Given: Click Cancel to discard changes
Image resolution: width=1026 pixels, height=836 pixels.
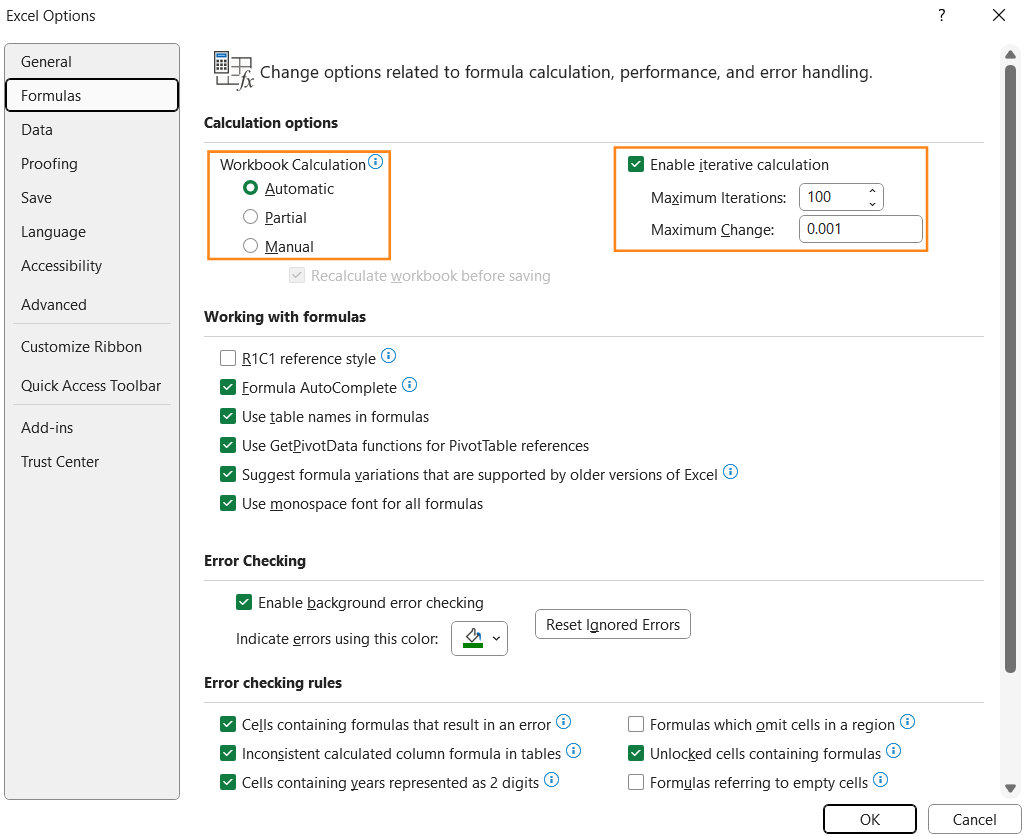Looking at the screenshot, I should click(x=974, y=820).
